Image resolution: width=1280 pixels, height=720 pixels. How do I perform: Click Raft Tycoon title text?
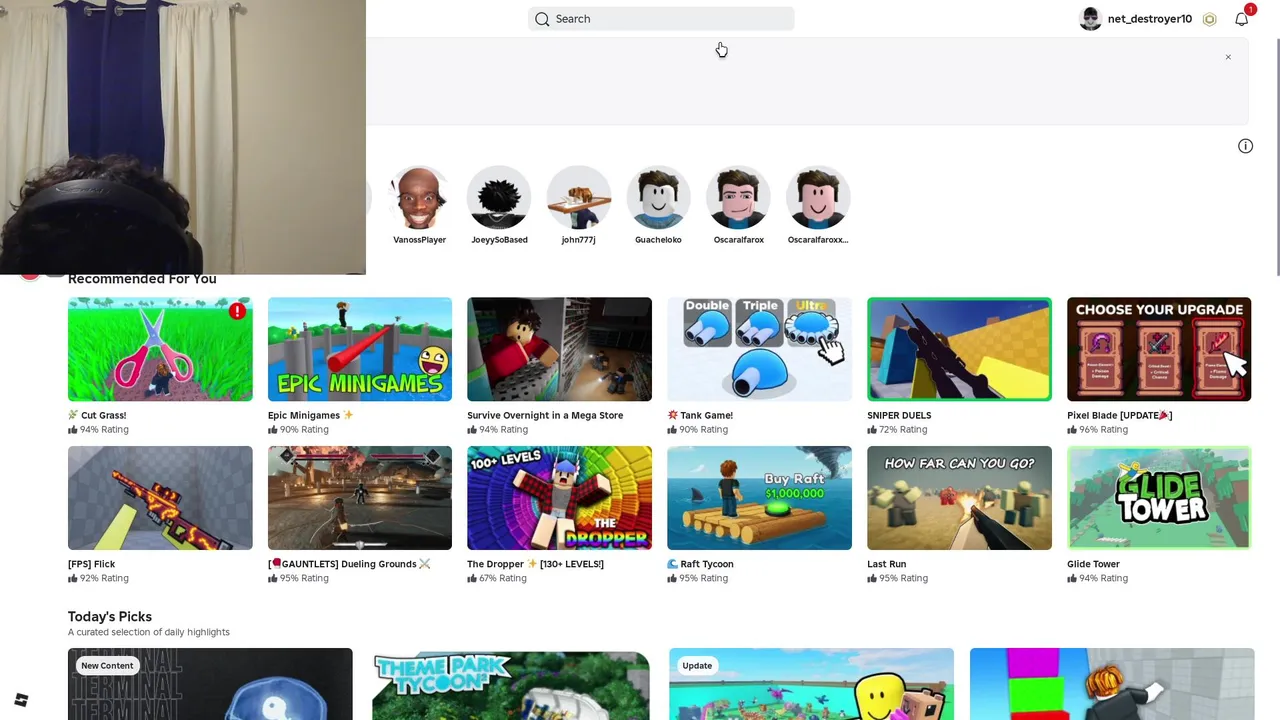[700, 564]
